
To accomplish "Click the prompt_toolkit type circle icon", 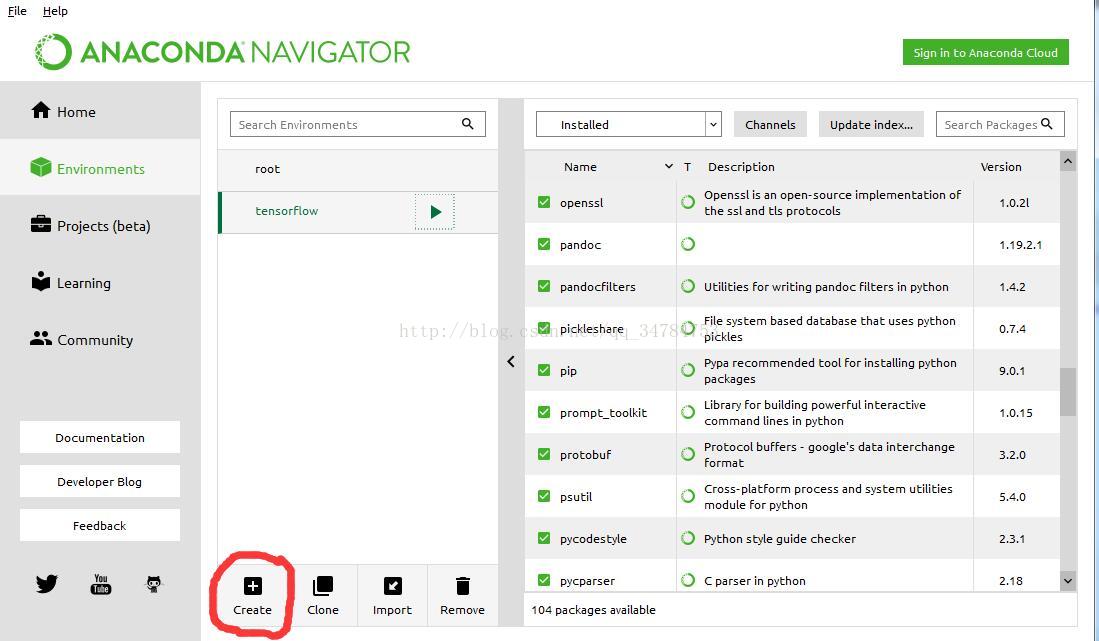I will tap(688, 413).
